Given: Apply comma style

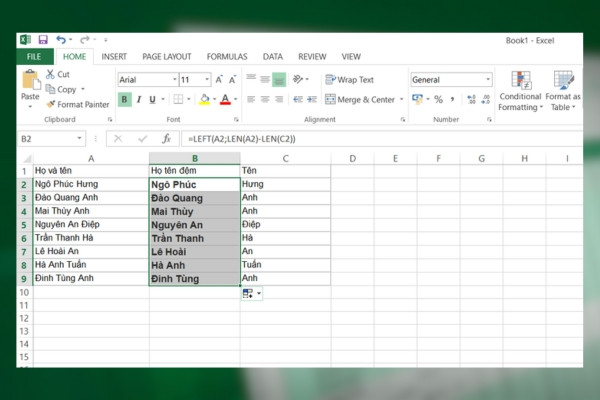Looking at the screenshot, I should (452, 100).
